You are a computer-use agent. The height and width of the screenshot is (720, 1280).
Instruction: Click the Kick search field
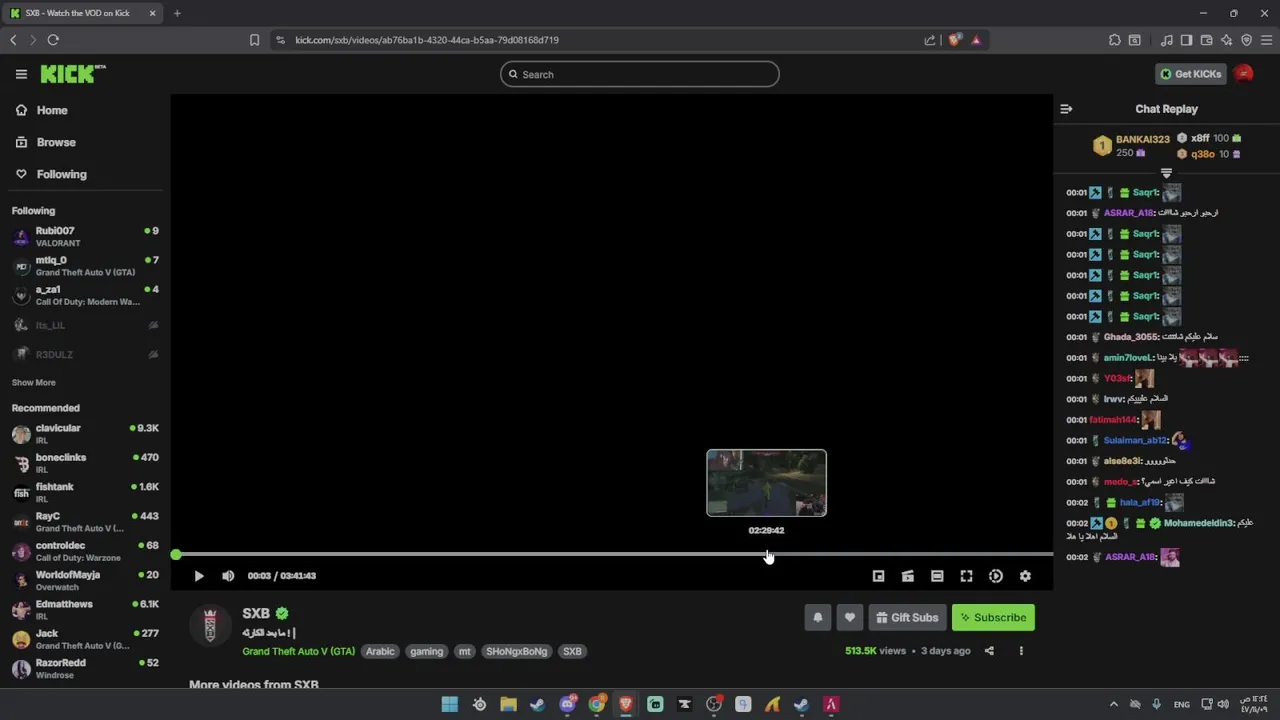click(x=640, y=74)
